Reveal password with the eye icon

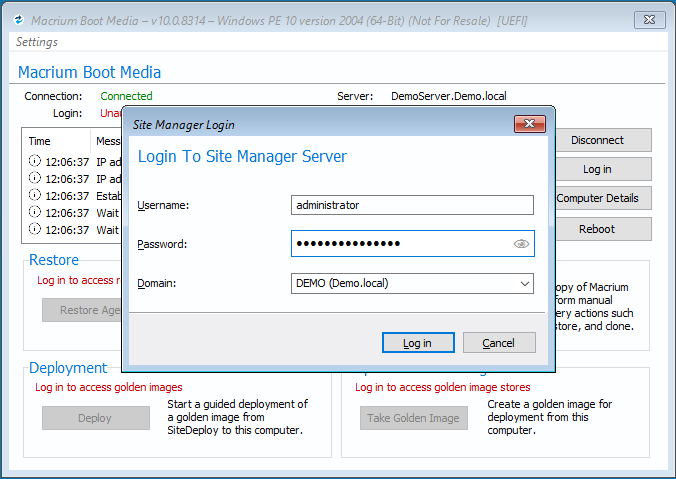(x=521, y=244)
